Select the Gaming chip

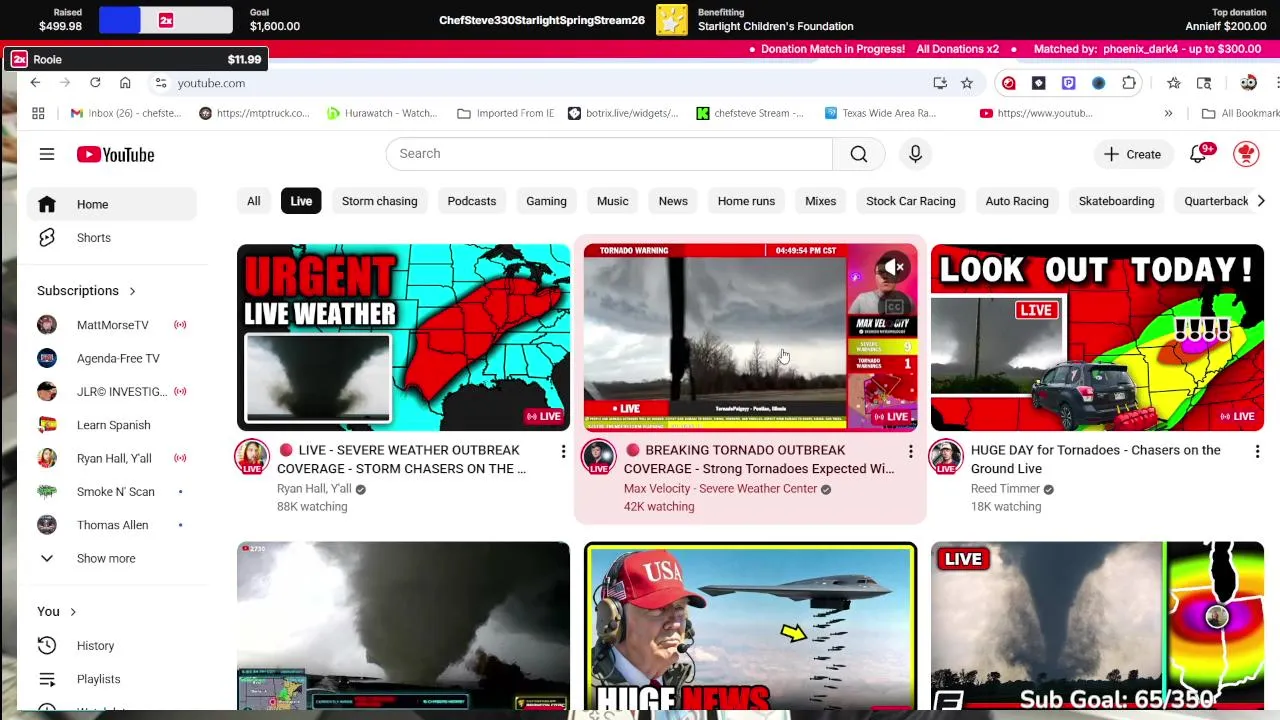[546, 201]
